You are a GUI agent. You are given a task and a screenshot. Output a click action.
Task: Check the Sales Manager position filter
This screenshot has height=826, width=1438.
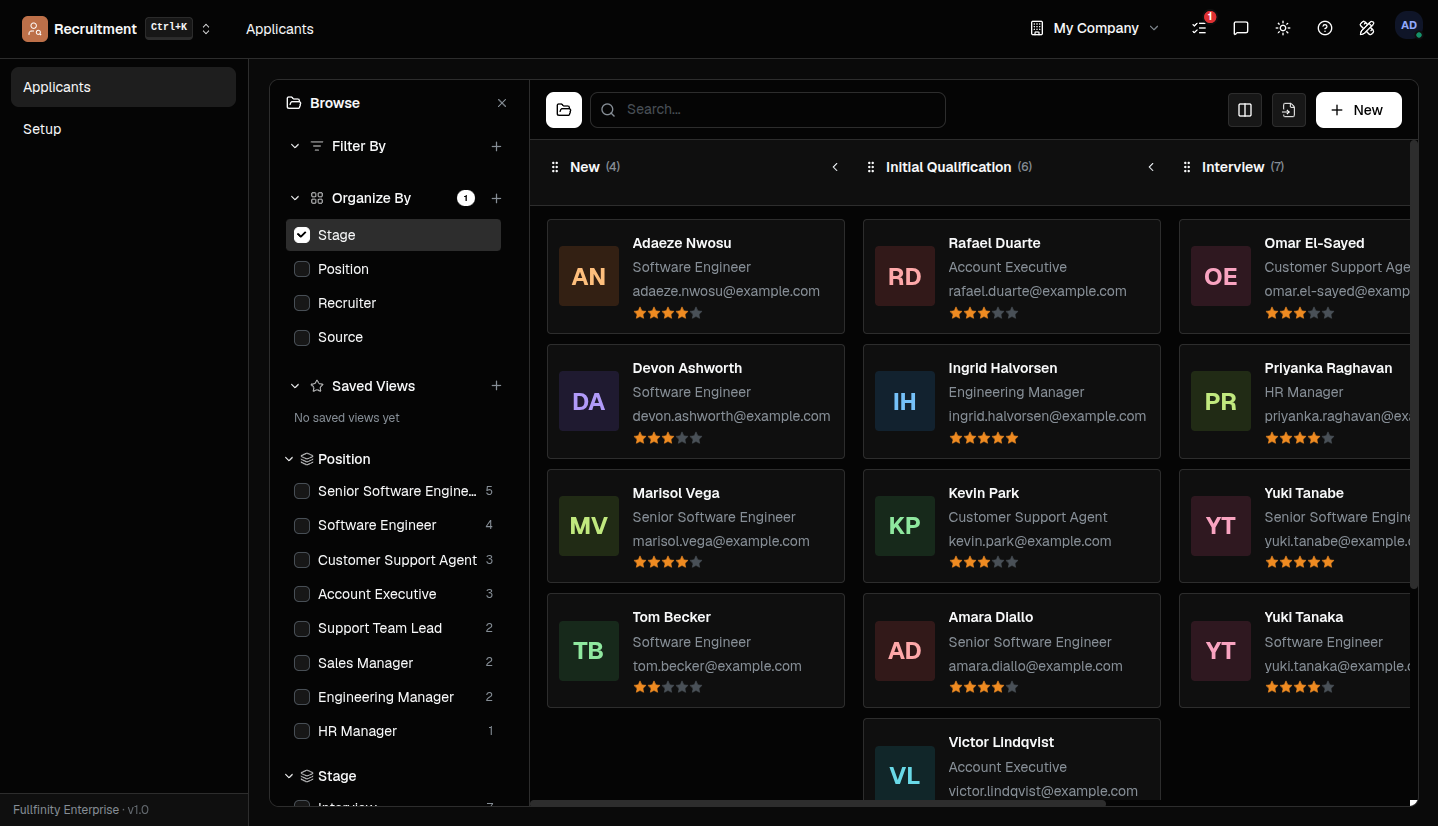point(302,663)
